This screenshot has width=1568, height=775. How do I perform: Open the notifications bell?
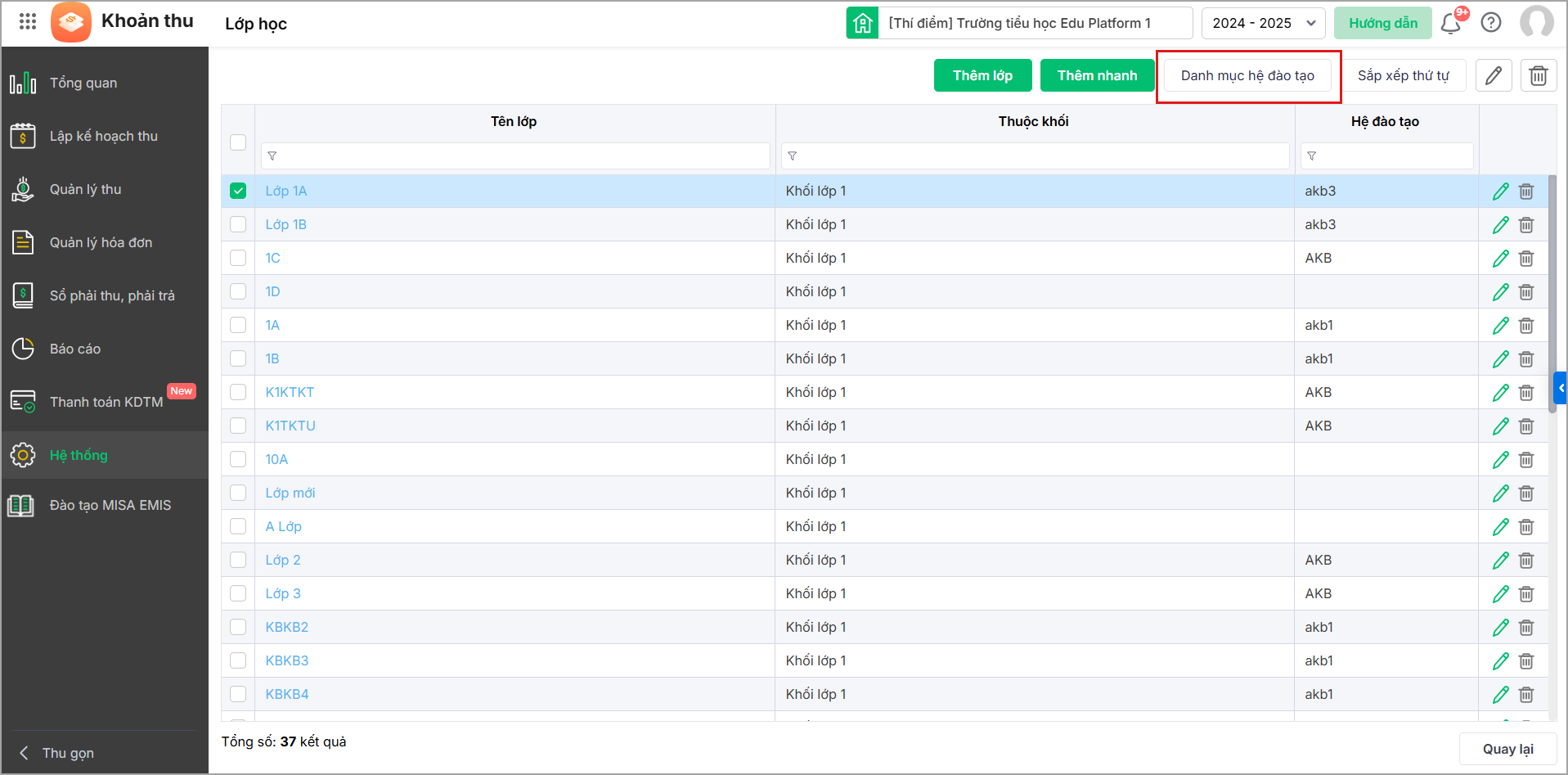[1451, 23]
